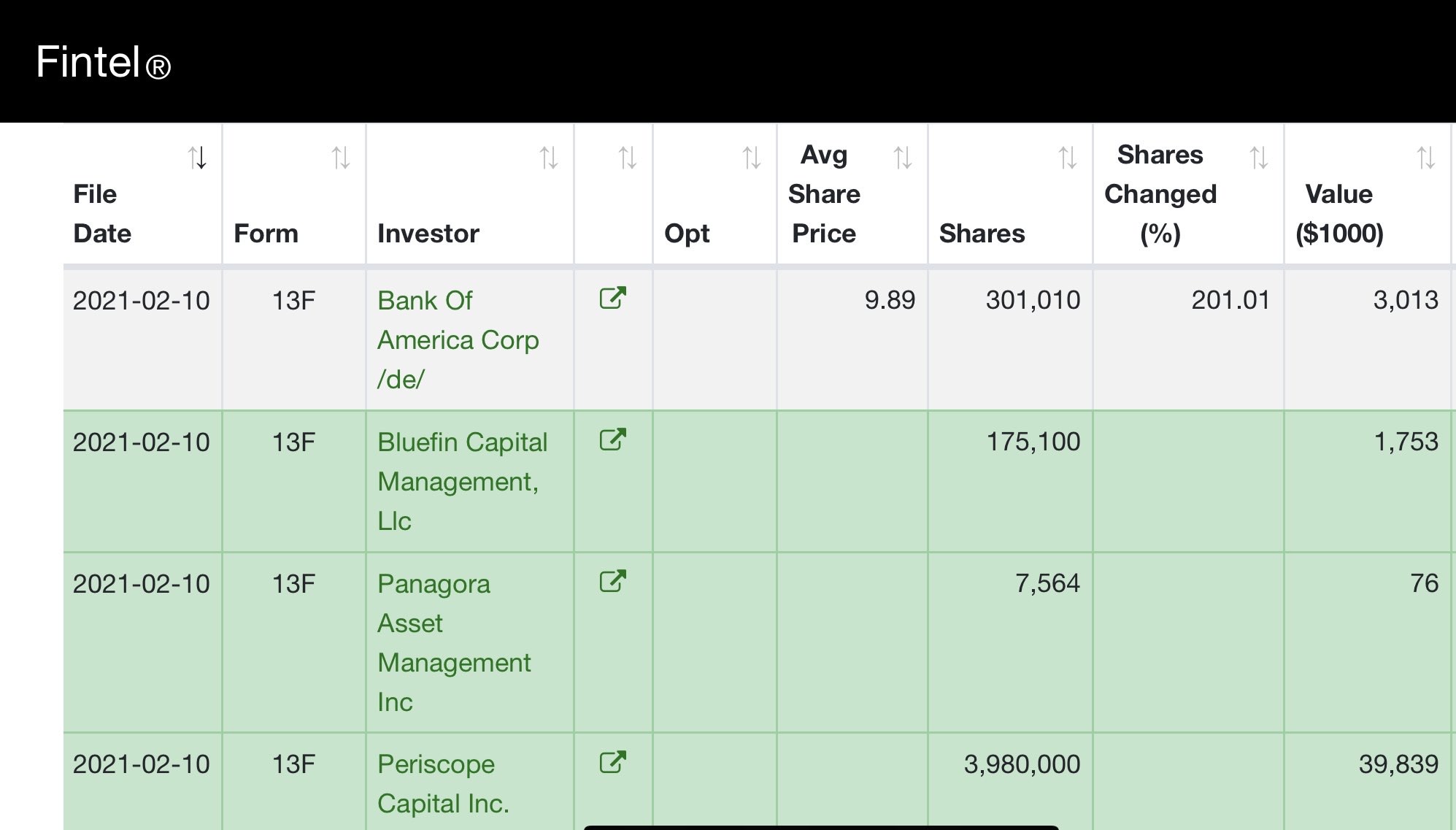Sort by Avg Share Price arrows
The width and height of the screenshot is (1456, 830).
[903, 158]
